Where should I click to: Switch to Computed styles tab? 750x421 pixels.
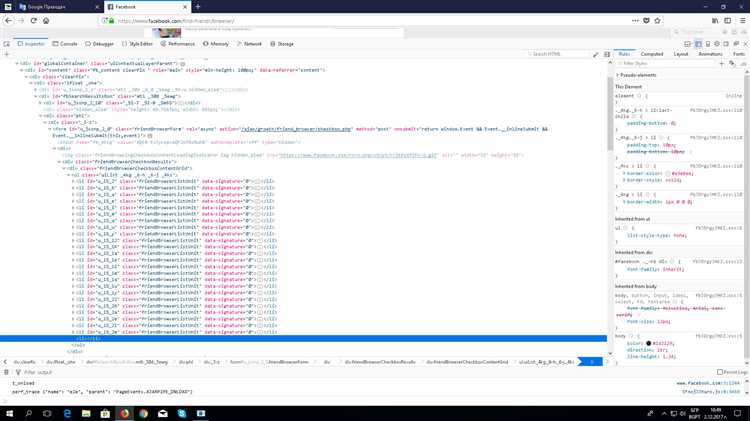651,54
